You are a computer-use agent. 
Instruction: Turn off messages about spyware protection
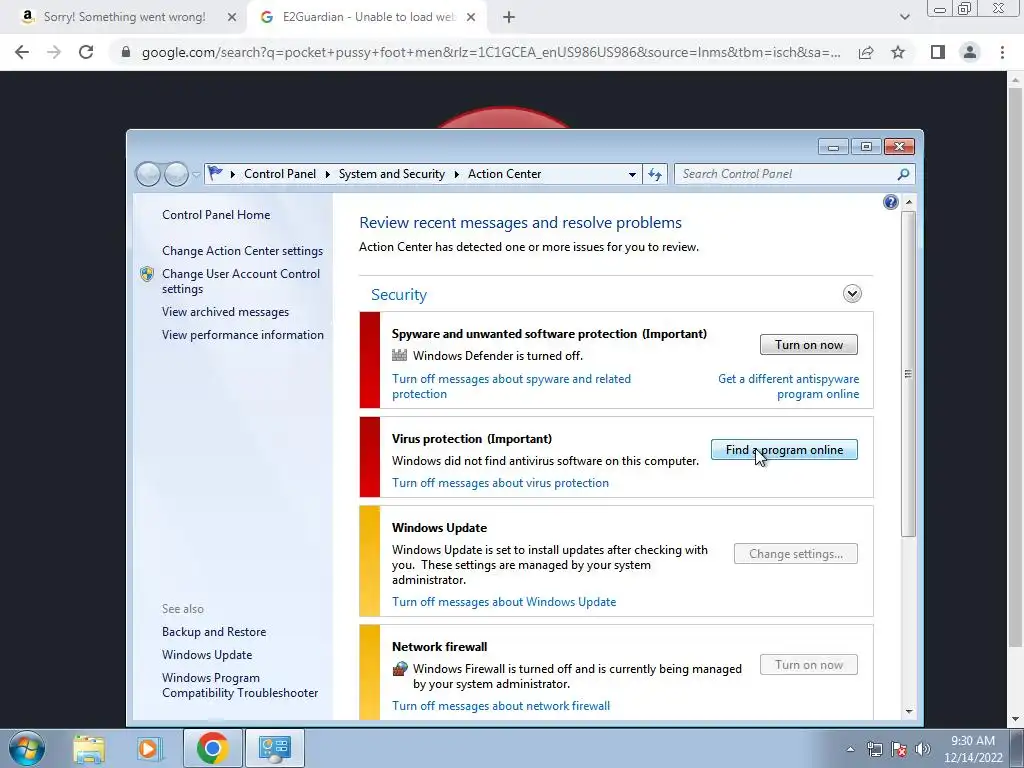point(511,387)
